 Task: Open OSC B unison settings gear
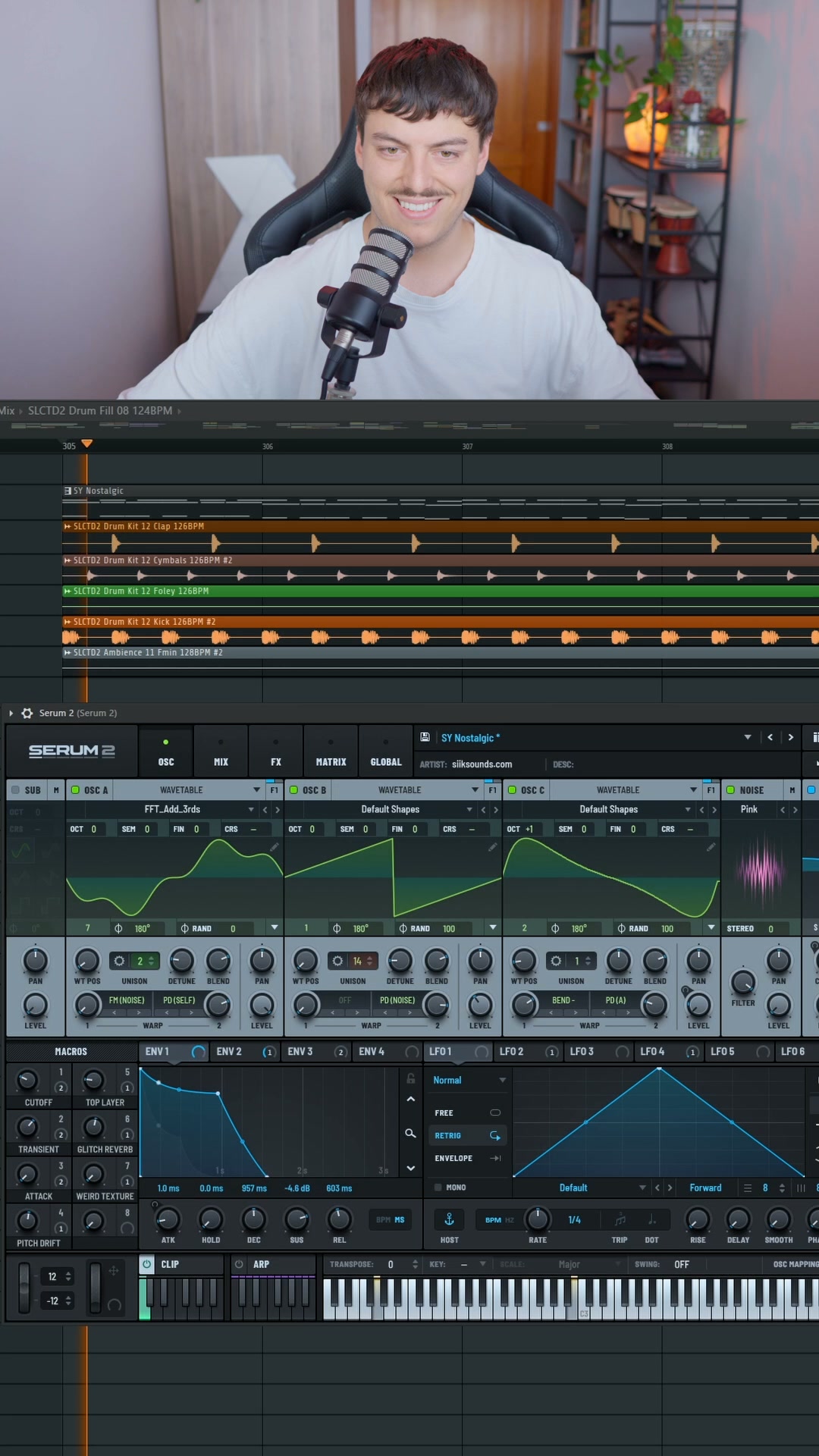pos(337,961)
